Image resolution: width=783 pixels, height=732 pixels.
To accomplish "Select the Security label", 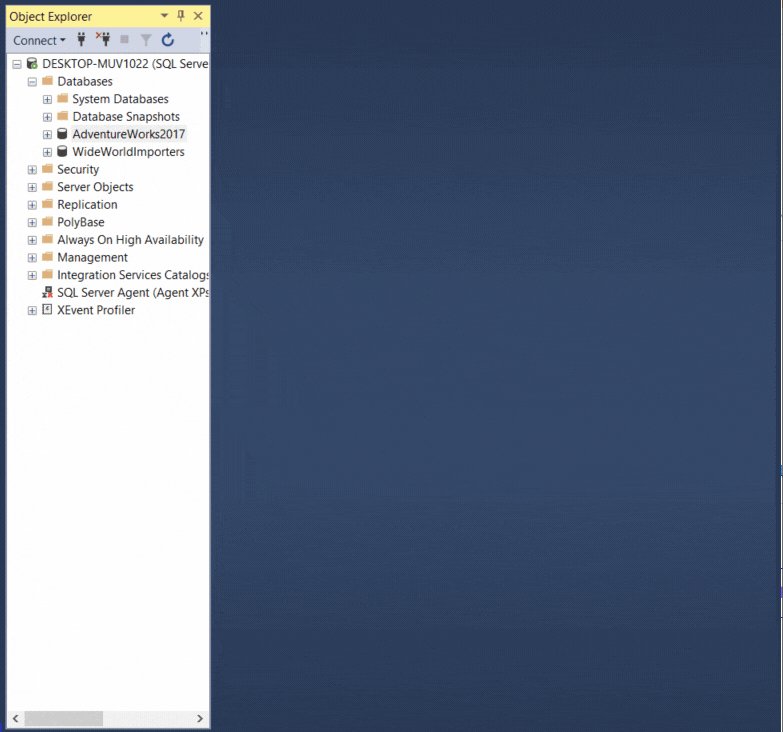I will pos(78,169).
